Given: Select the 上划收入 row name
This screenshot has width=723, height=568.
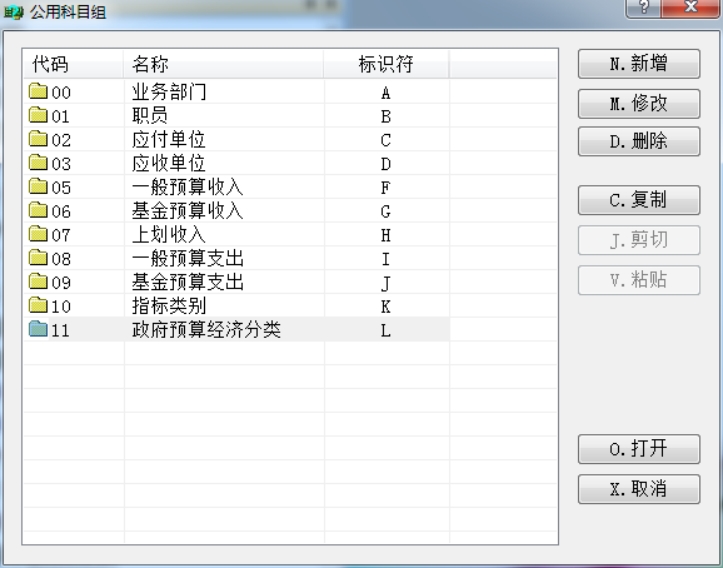Looking at the screenshot, I should click(x=168, y=235).
